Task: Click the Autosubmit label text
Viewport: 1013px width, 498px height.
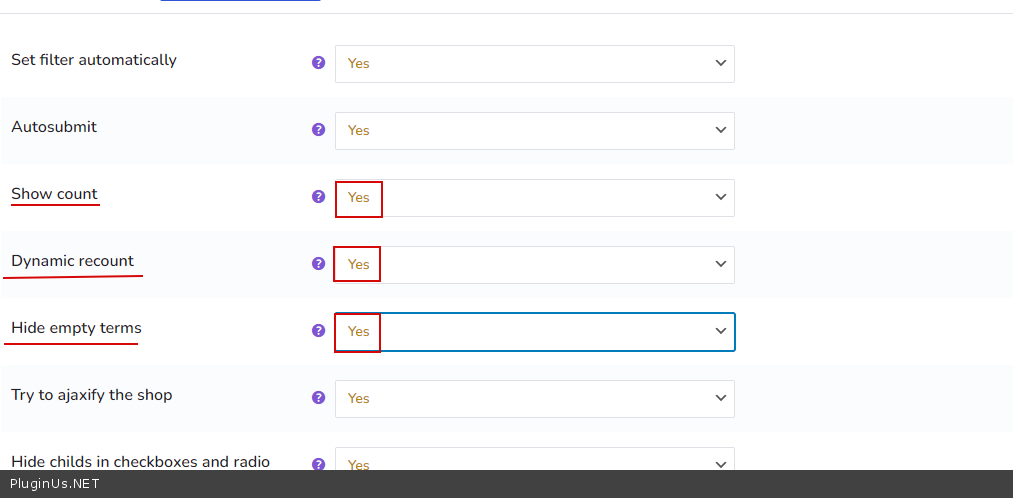Action: click(x=54, y=127)
